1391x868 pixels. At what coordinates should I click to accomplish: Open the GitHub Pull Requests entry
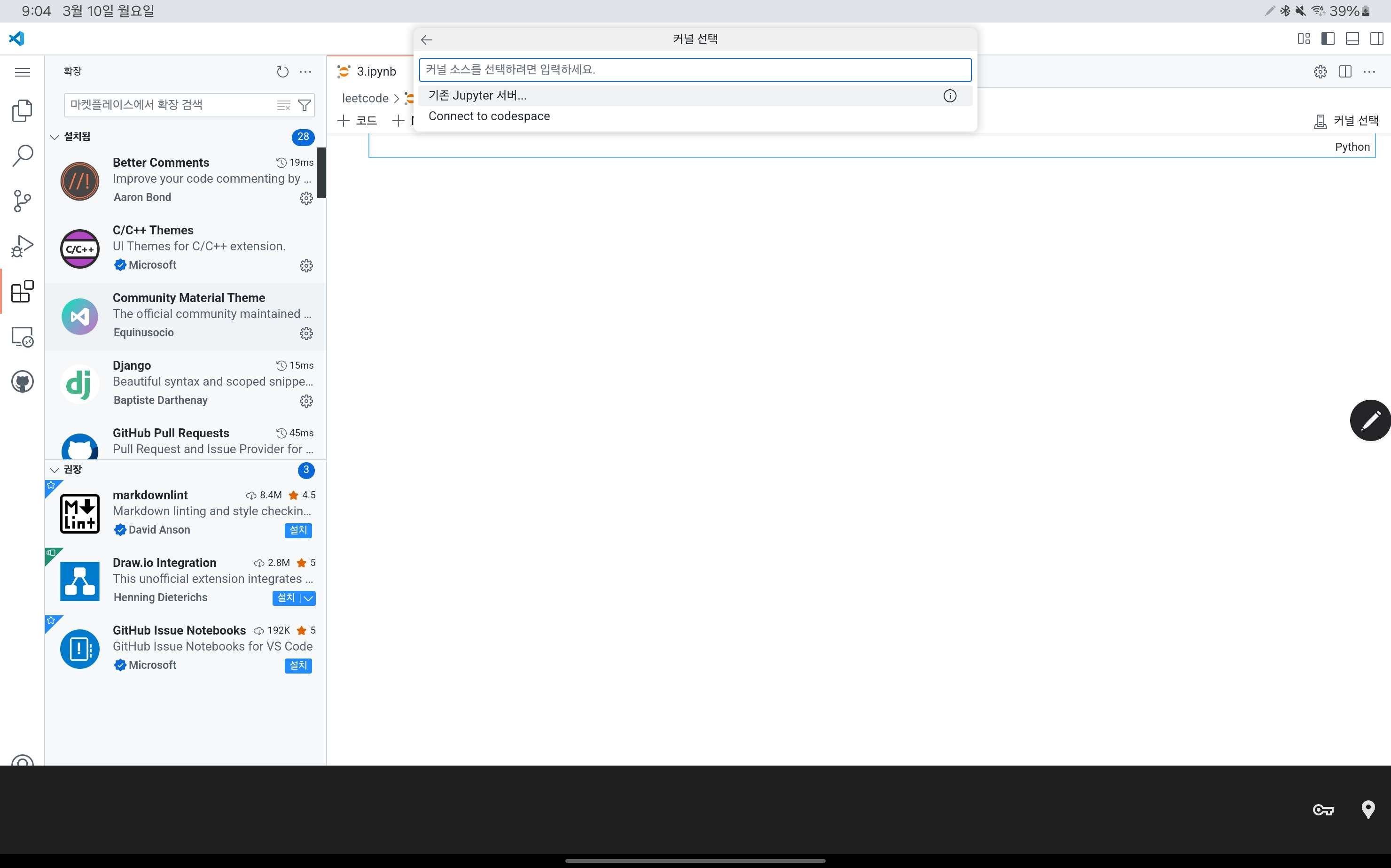[186, 439]
